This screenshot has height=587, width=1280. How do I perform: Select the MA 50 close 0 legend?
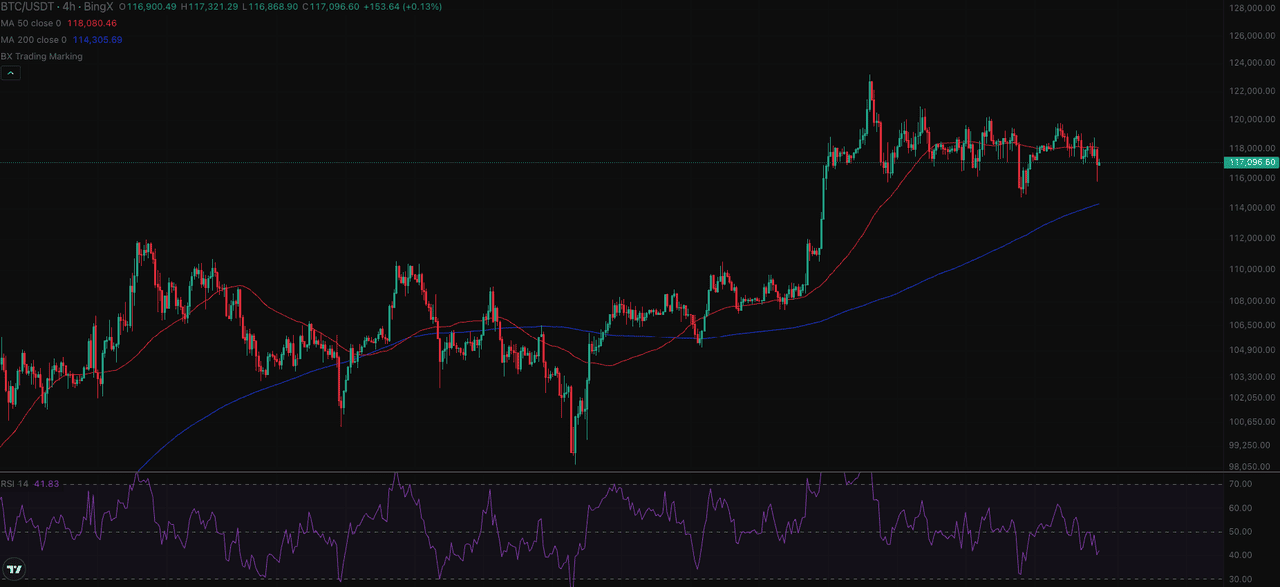[30, 23]
